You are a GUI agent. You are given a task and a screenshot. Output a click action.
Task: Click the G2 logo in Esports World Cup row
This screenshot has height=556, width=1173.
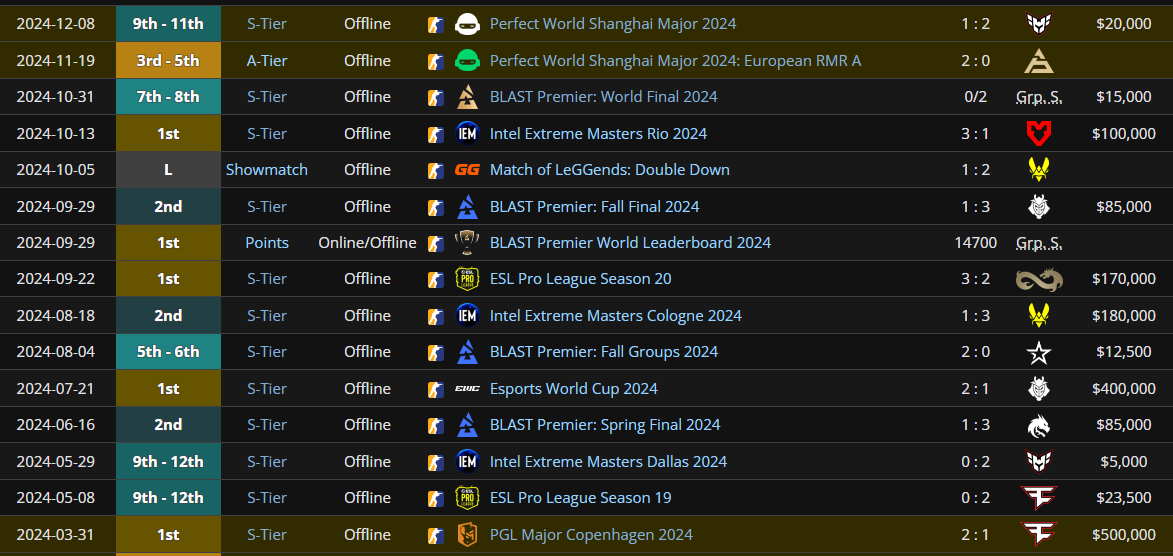(1039, 388)
